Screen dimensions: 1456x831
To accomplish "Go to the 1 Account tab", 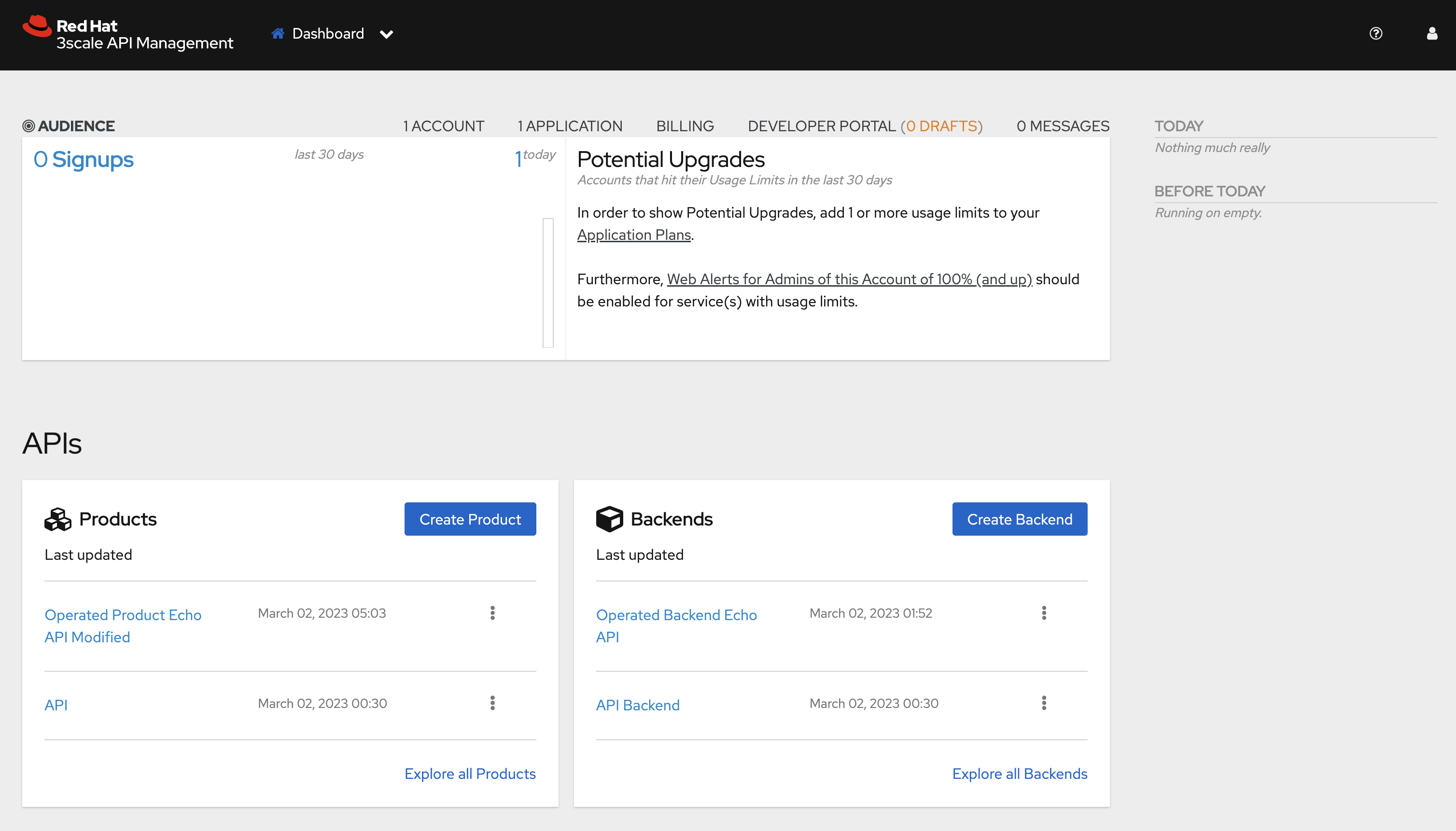I will 443,125.
